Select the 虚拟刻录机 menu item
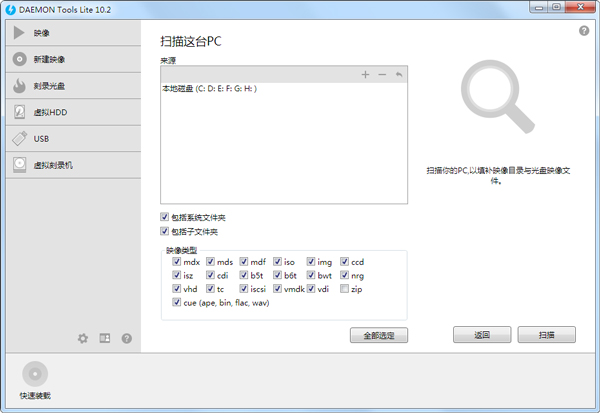 (x=73, y=165)
